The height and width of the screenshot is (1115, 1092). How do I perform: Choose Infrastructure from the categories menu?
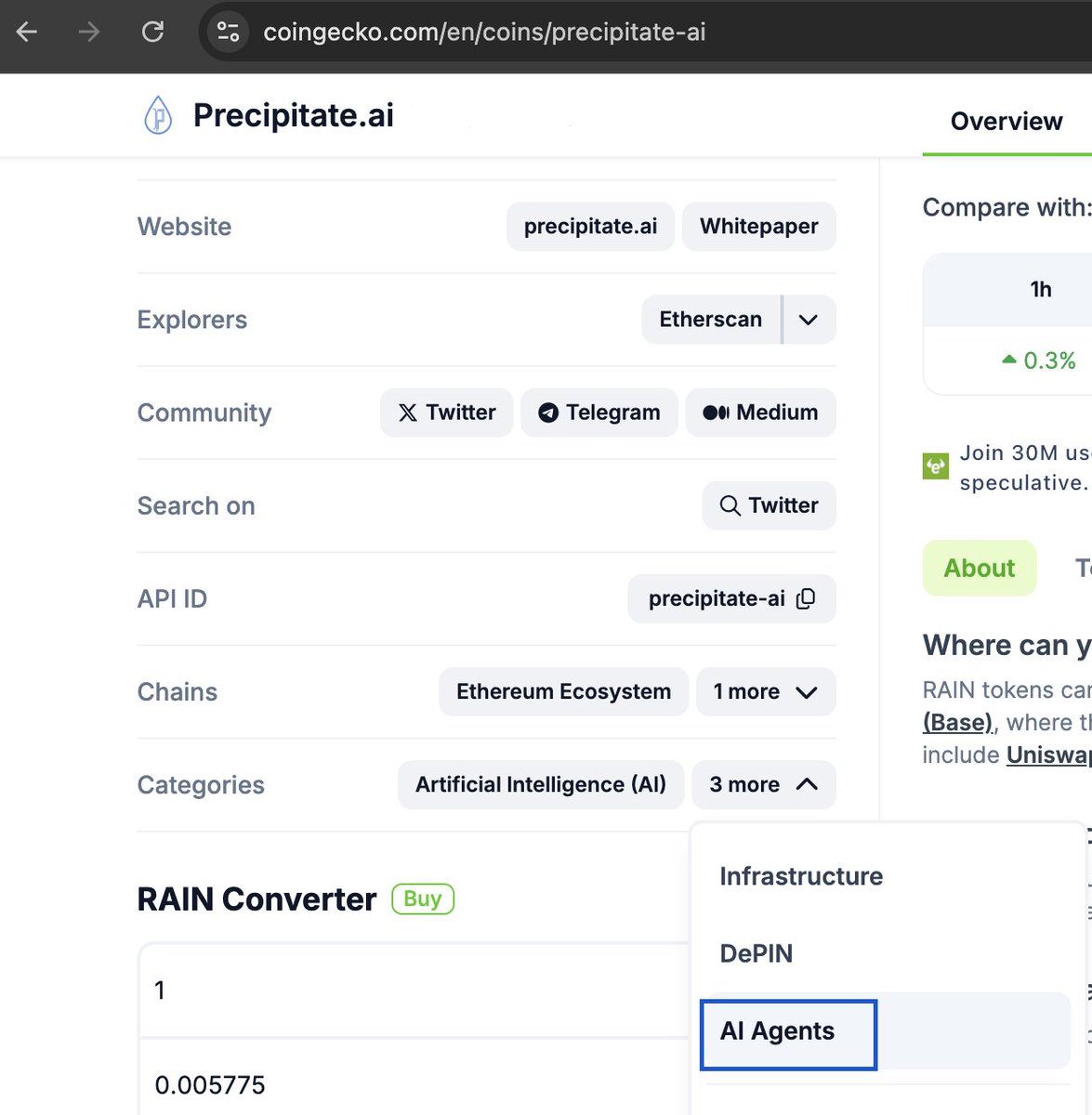(x=801, y=876)
